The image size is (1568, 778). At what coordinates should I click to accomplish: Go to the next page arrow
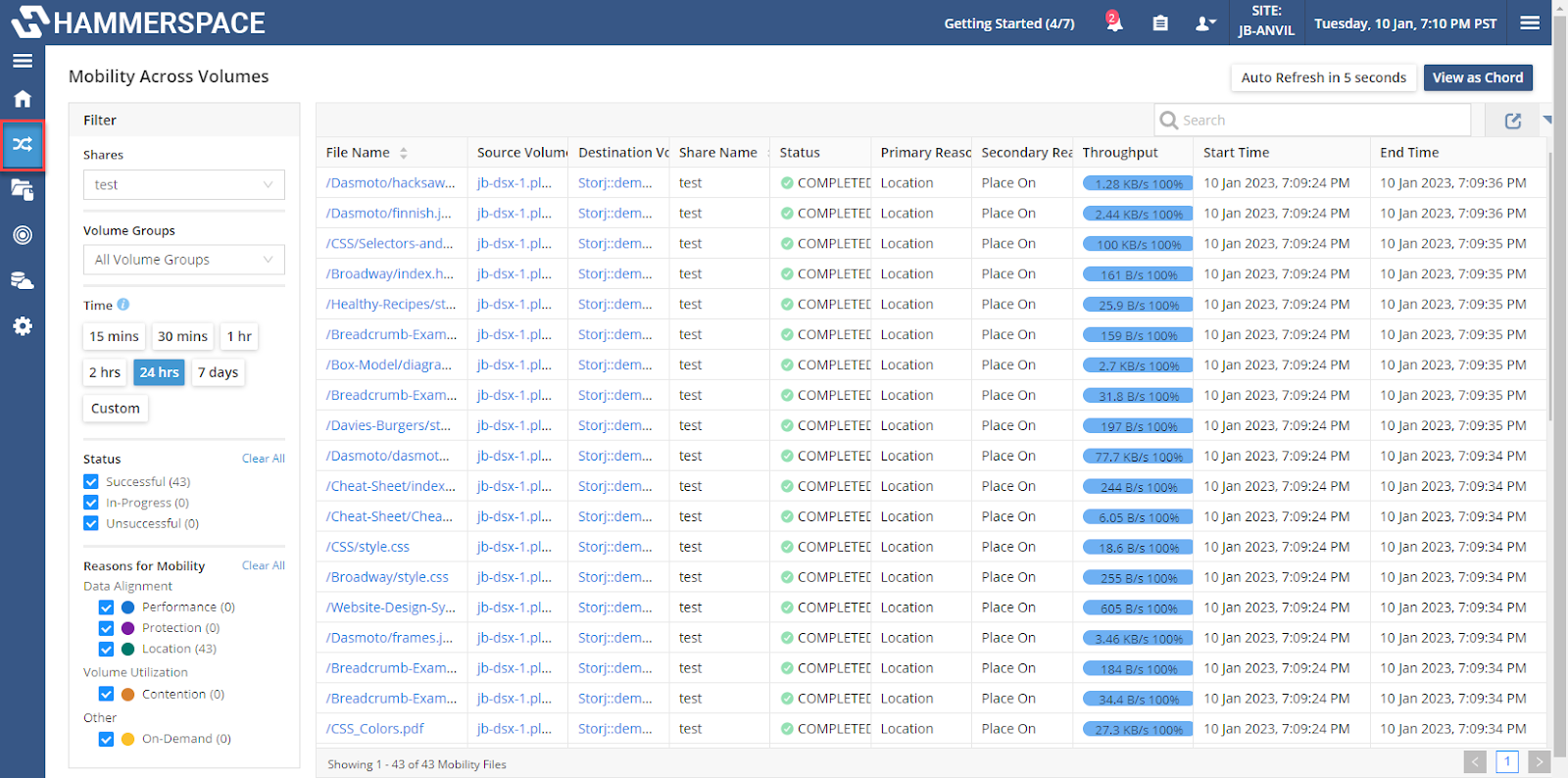coord(1539,761)
